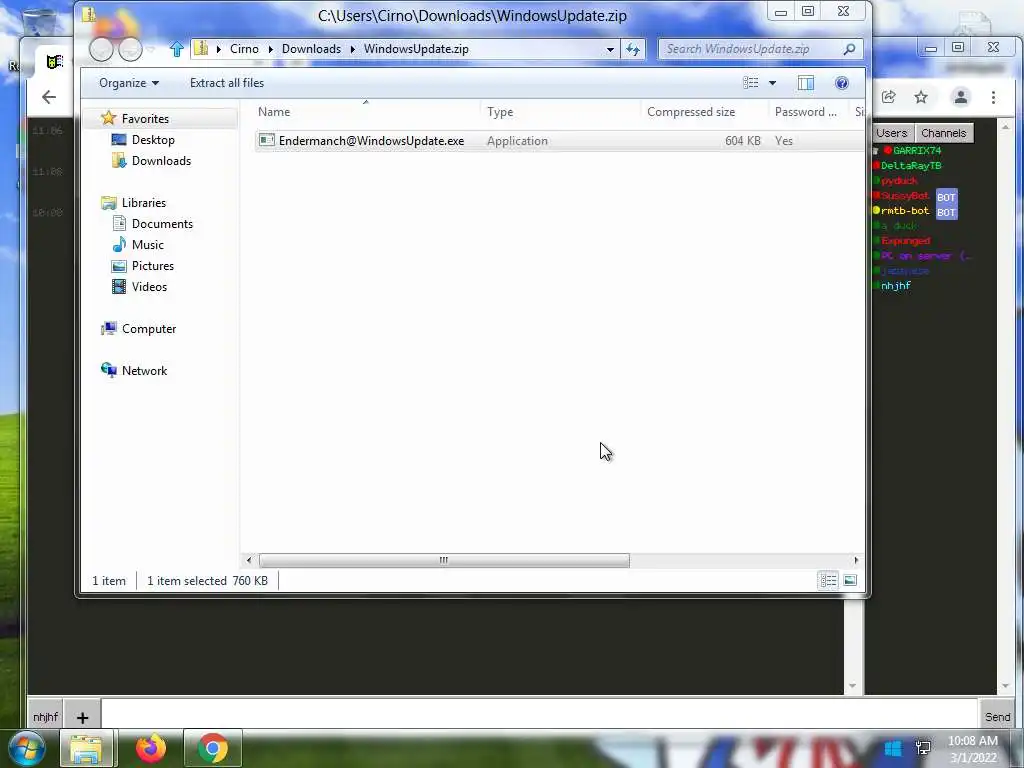Click the Explorer forward navigation button
1024x768 pixels.
131,50
